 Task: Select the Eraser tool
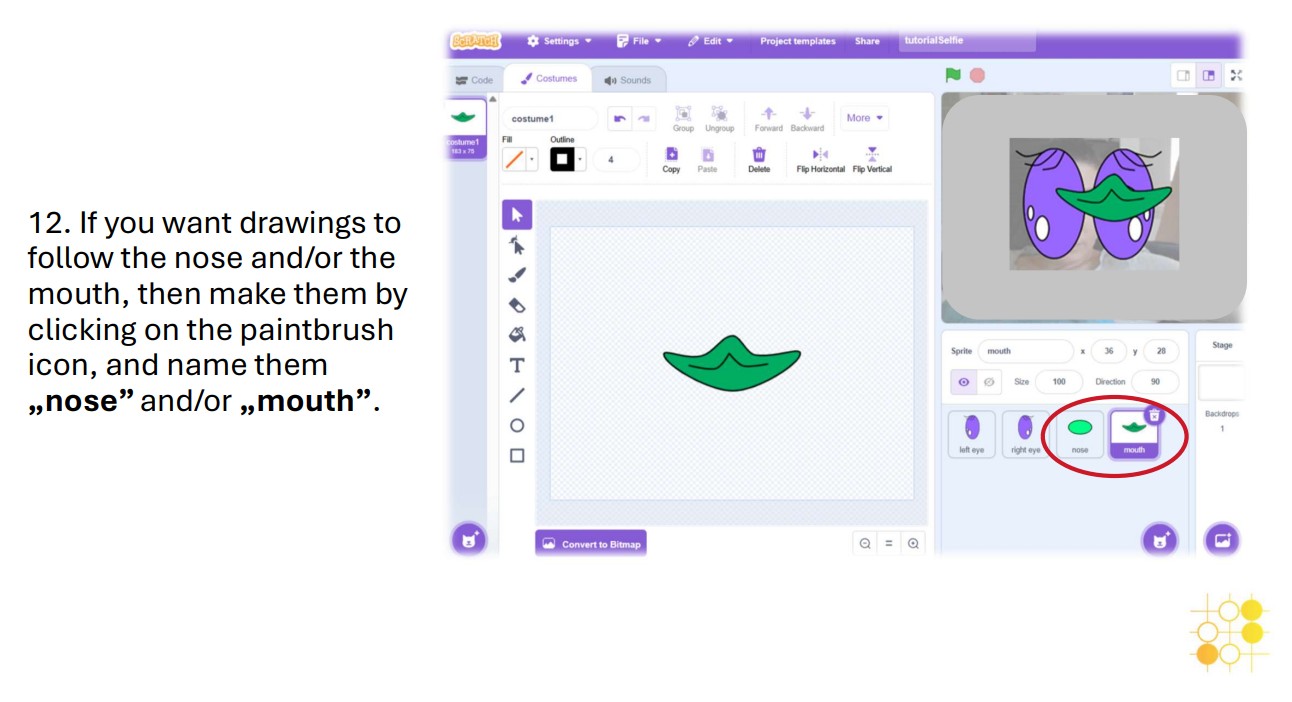click(x=517, y=305)
